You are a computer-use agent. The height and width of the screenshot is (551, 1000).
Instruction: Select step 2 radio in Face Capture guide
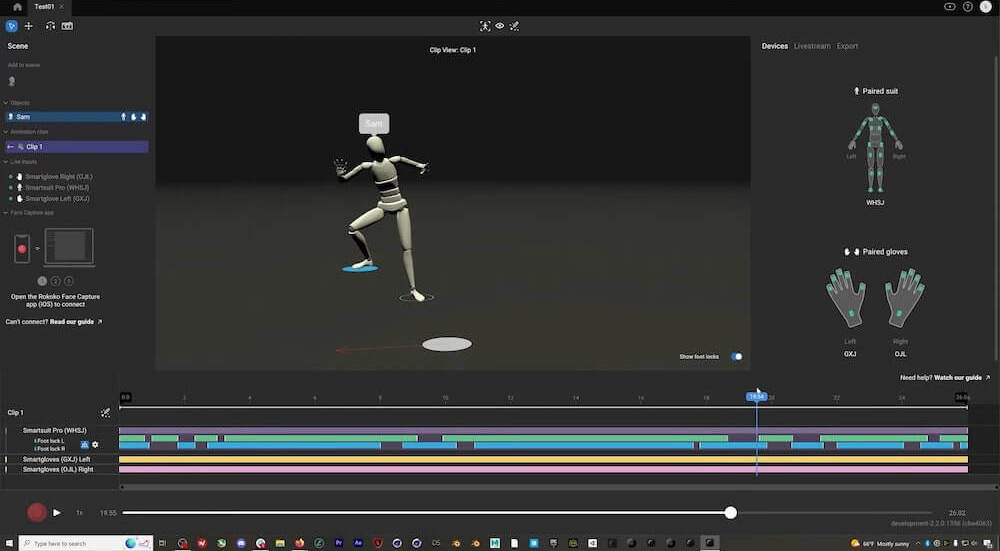[55, 281]
